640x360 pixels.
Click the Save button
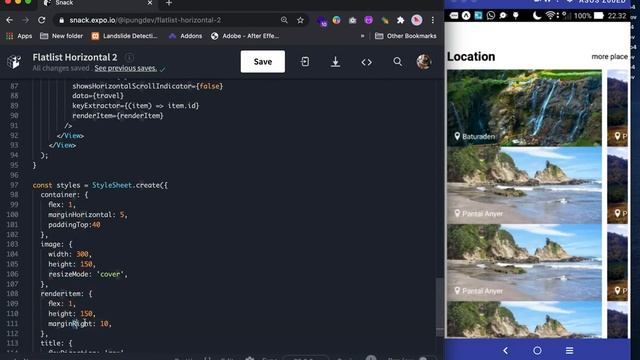point(263,62)
